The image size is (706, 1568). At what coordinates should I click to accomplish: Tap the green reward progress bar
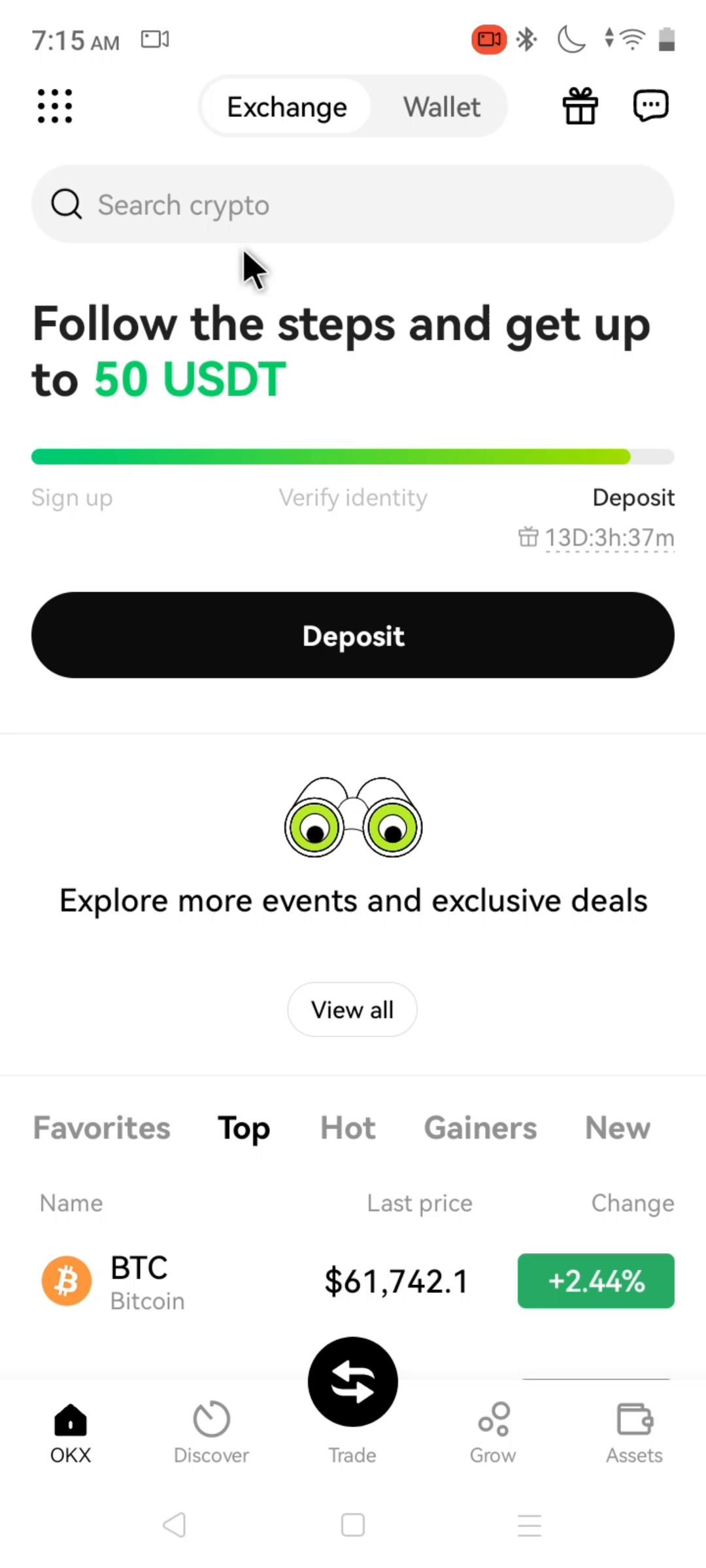[x=331, y=457]
